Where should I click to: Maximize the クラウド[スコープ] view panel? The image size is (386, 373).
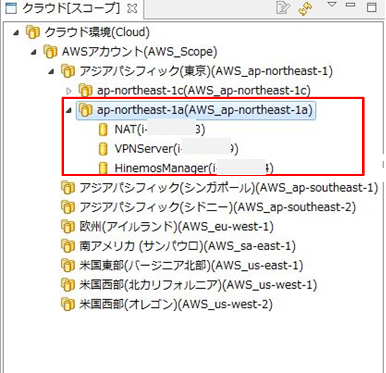[372, 7]
